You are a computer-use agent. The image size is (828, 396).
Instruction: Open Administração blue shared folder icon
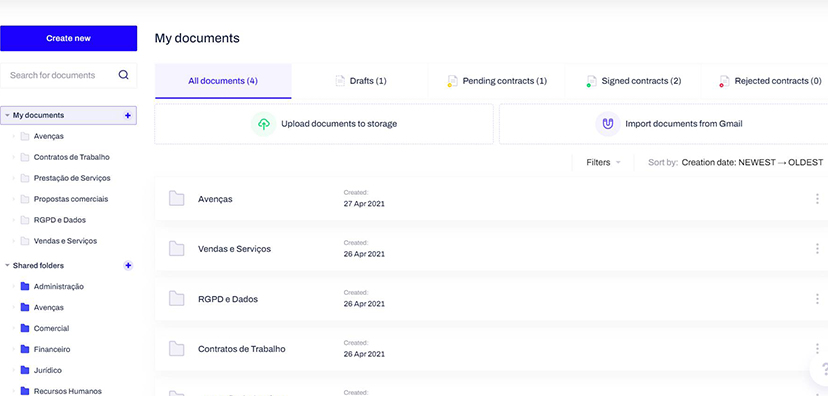click(24, 286)
